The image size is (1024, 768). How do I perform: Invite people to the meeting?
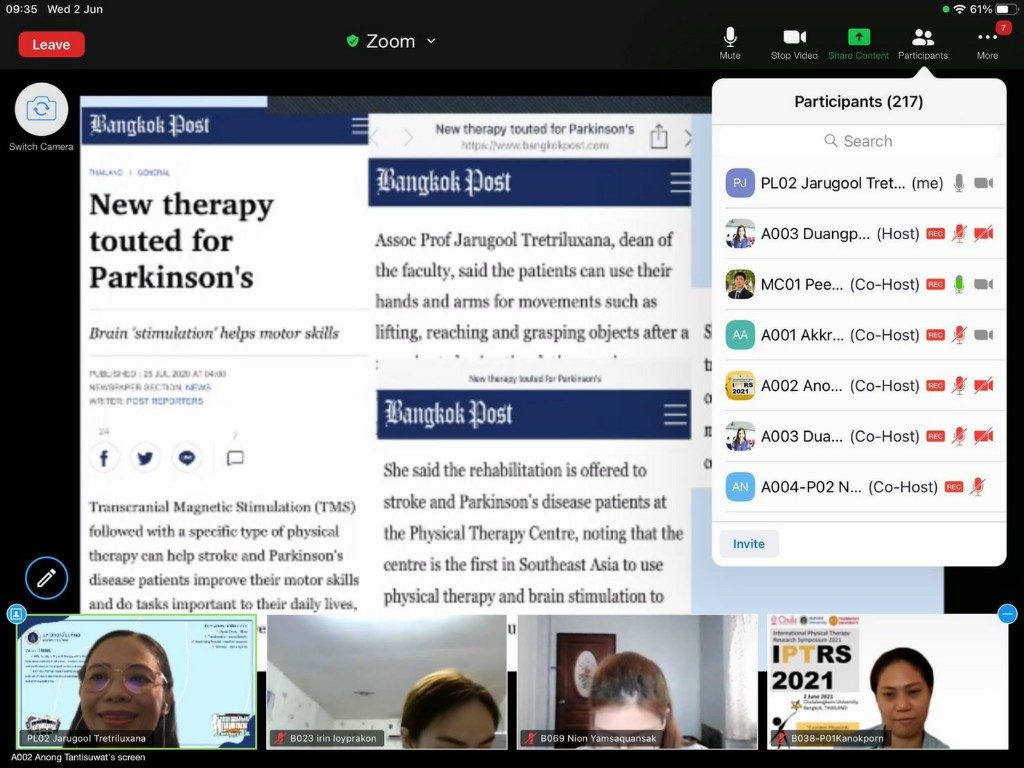tap(748, 543)
